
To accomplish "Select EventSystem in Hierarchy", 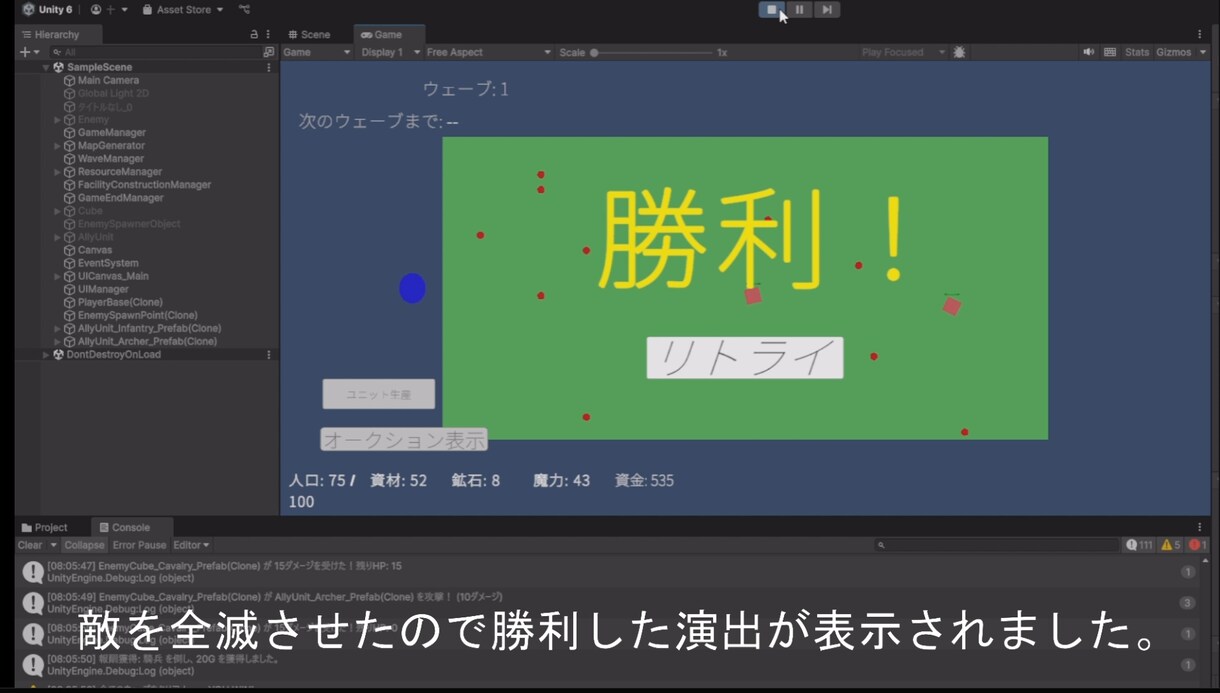I will click(108, 263).
